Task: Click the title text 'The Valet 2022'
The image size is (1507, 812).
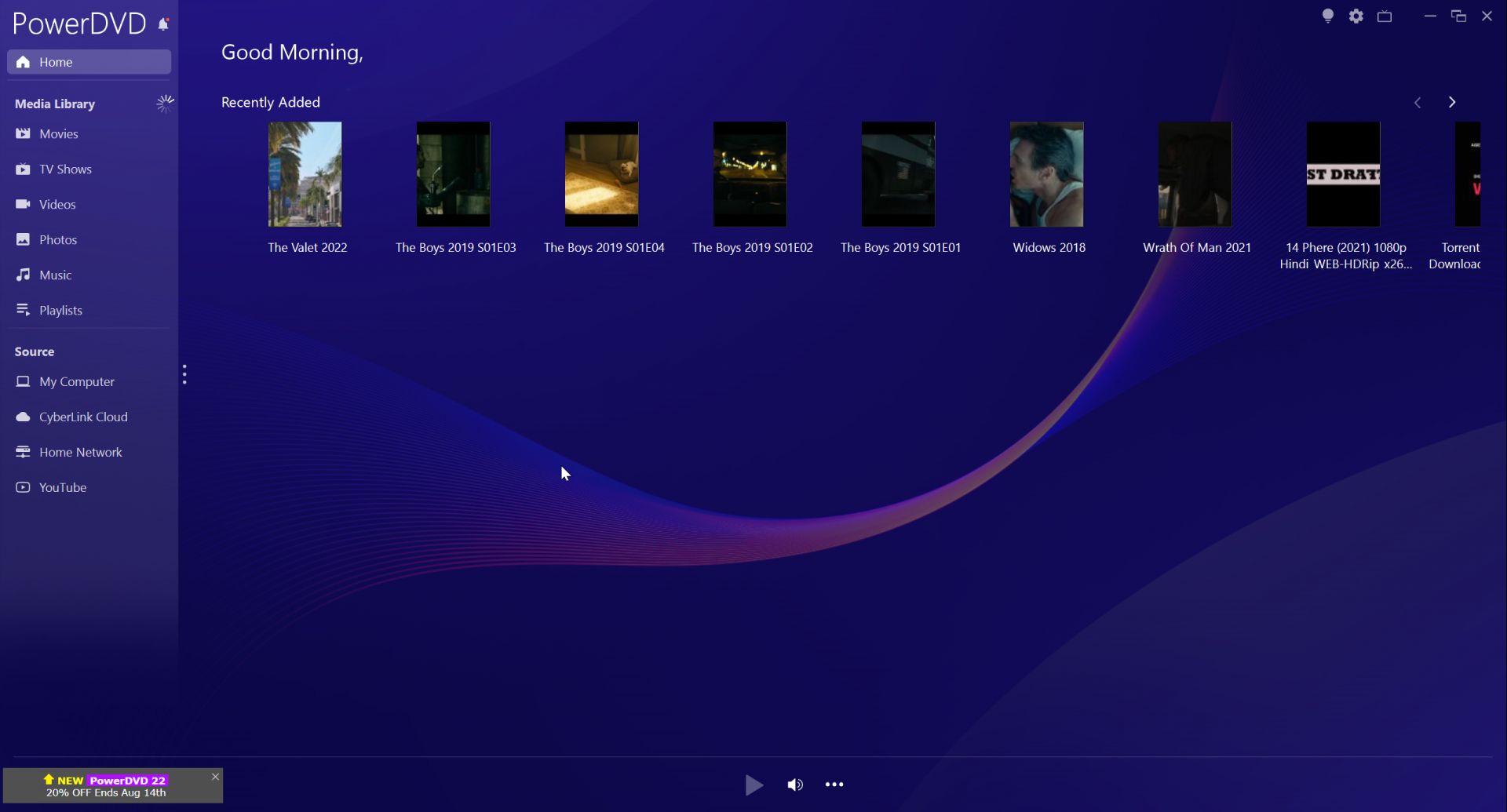Action: [308, 248]
